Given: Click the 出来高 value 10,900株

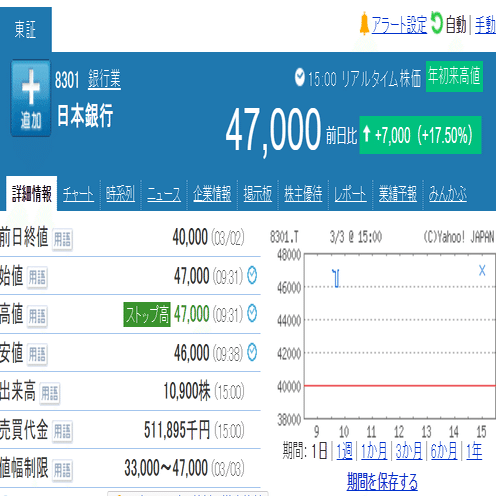Looking at the screenshot, I should 187,391.
